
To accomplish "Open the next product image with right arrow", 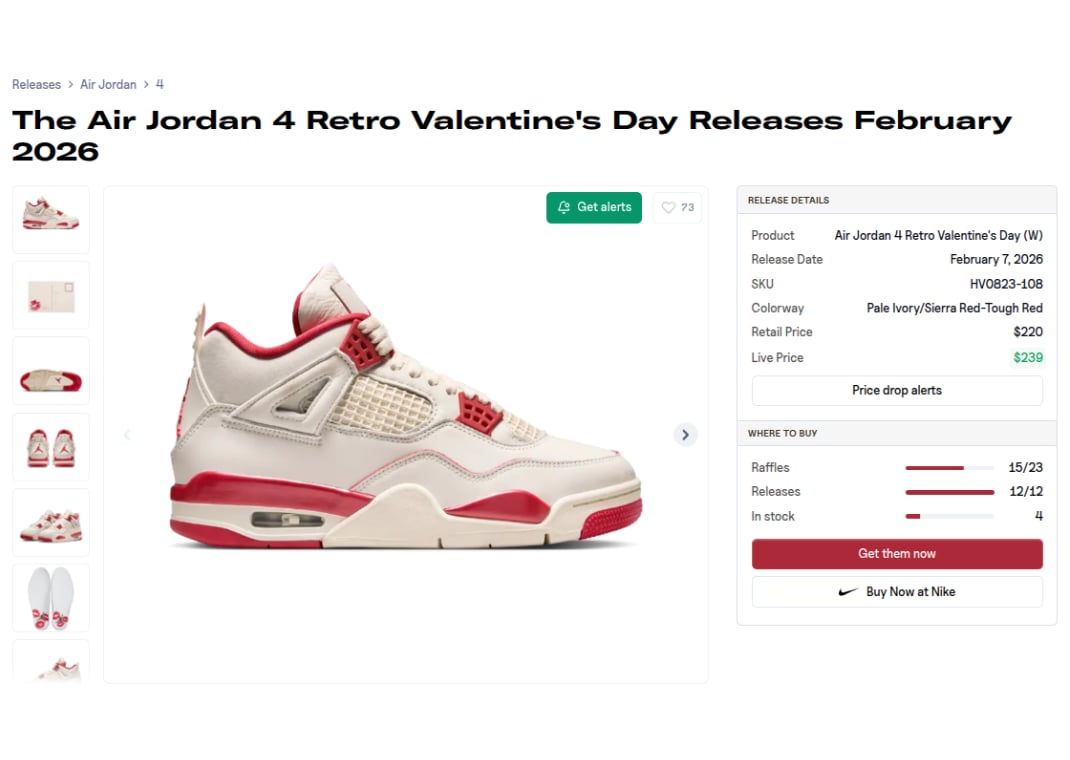I will coord(685,434).
